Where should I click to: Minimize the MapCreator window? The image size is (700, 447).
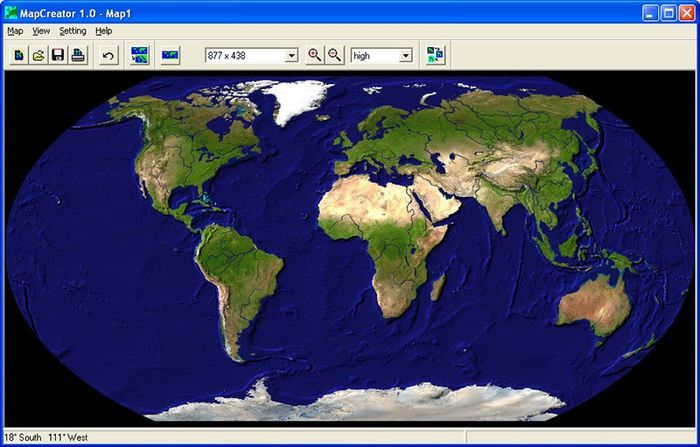pos(650,13)
